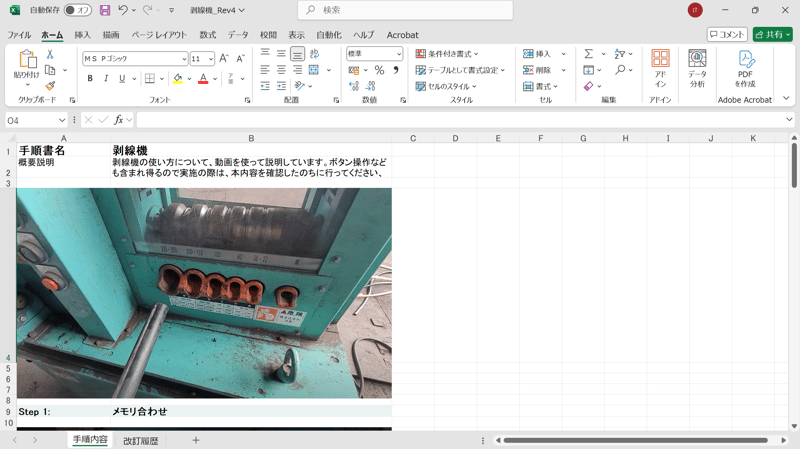Viewport: 800px width, 449px height.
Task: Expand the formula bar chevron
Action: tap(789, 120)
